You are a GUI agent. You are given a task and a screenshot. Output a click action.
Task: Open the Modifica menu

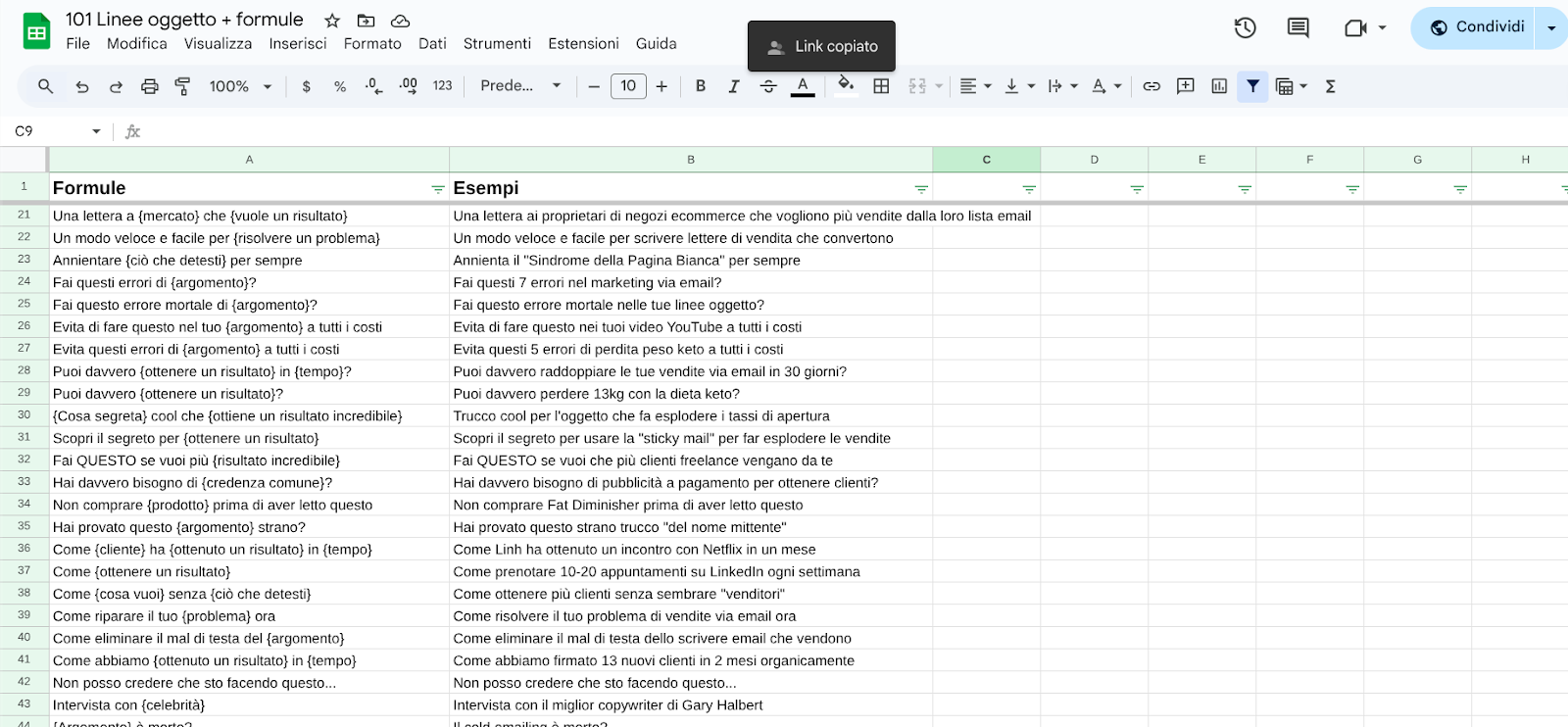tap(137, 44)
